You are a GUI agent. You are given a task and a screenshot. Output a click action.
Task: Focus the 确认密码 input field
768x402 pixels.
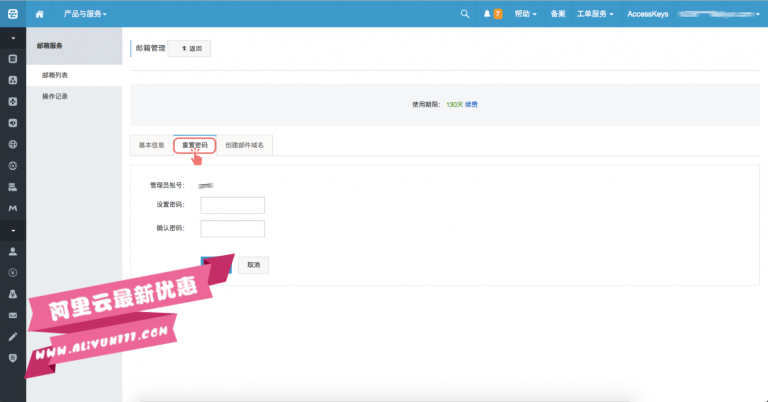(x=233, y=229)
